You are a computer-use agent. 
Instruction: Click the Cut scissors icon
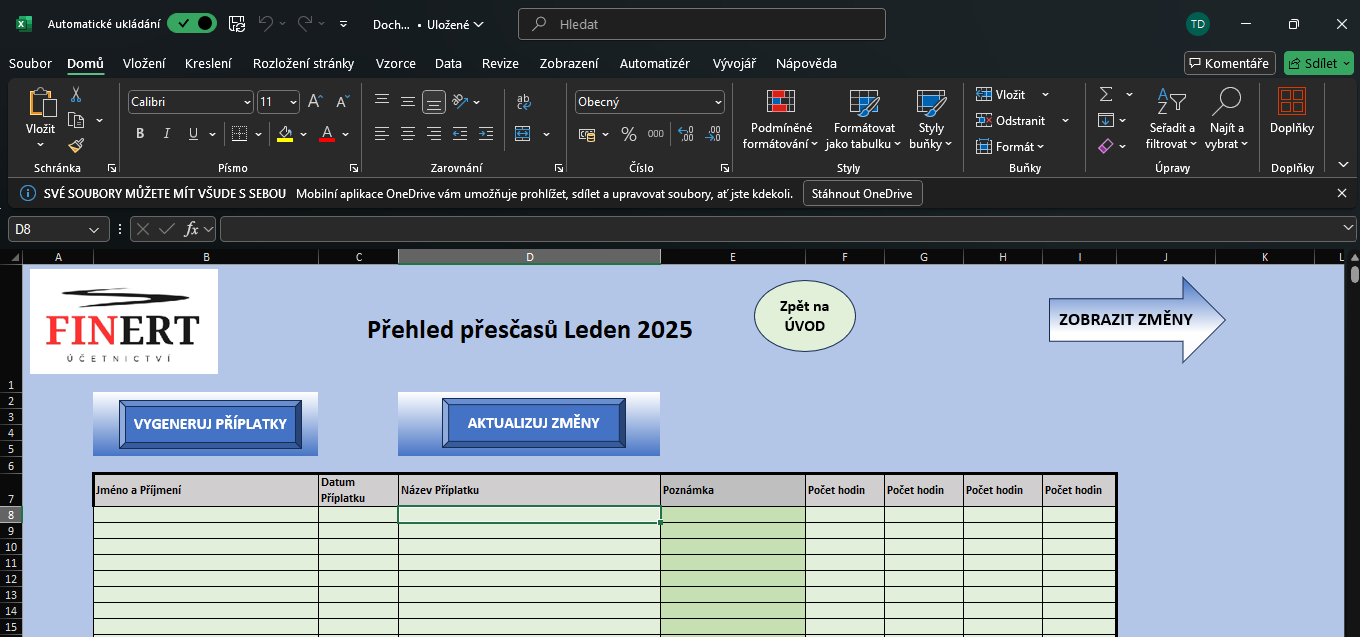(76, 95)
